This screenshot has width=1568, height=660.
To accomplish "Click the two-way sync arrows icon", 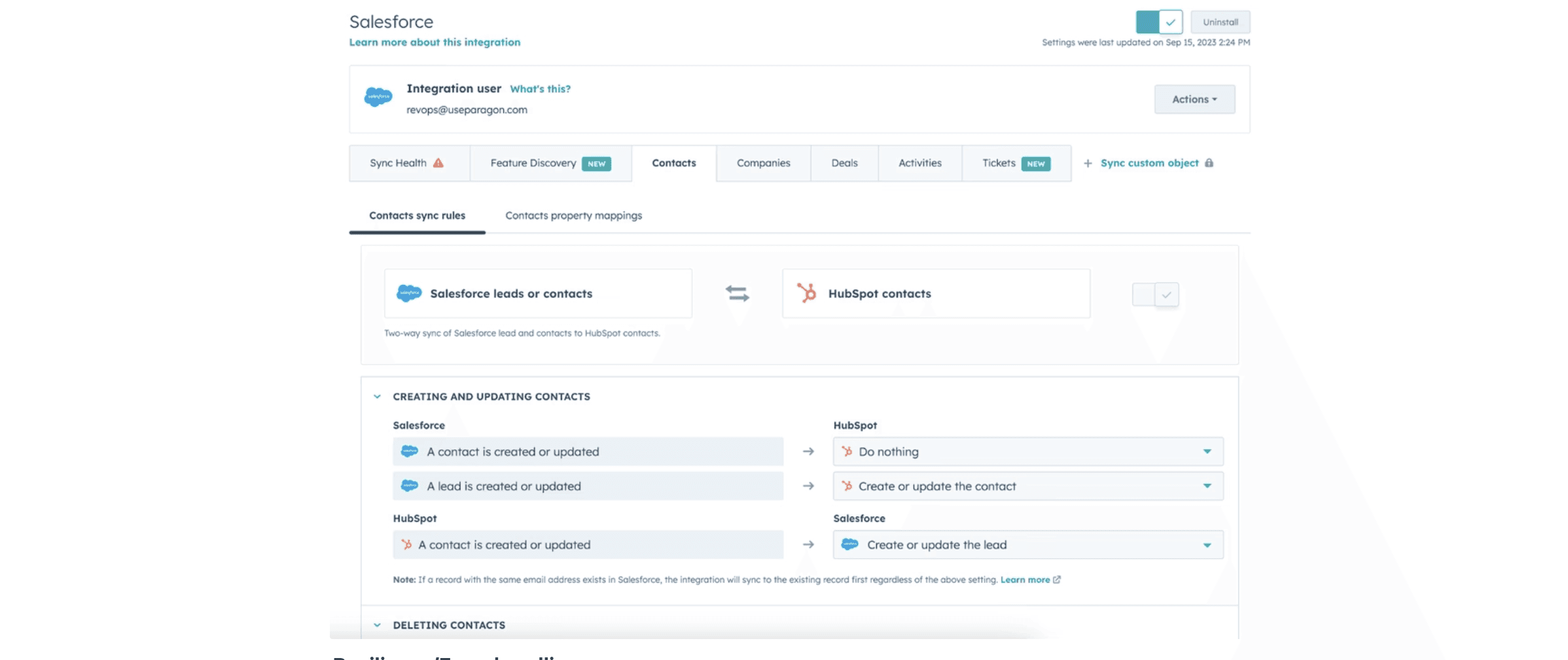I will [x=738, y=293].
